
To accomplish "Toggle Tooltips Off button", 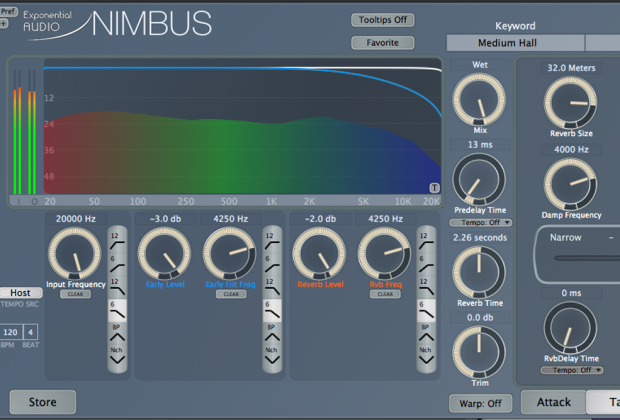I will [x=382, y=20].
